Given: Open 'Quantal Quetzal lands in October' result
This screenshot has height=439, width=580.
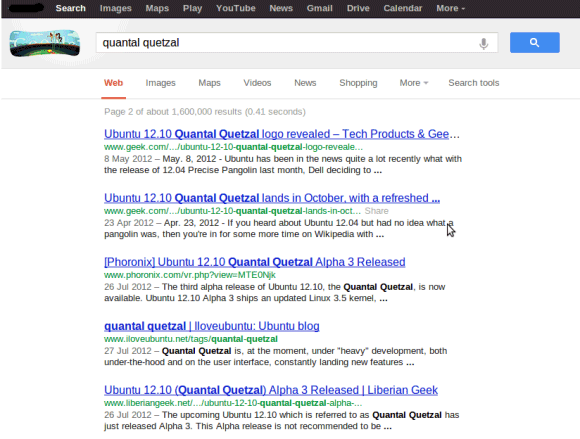Looking at the screenshot, I should pos(272,198).
